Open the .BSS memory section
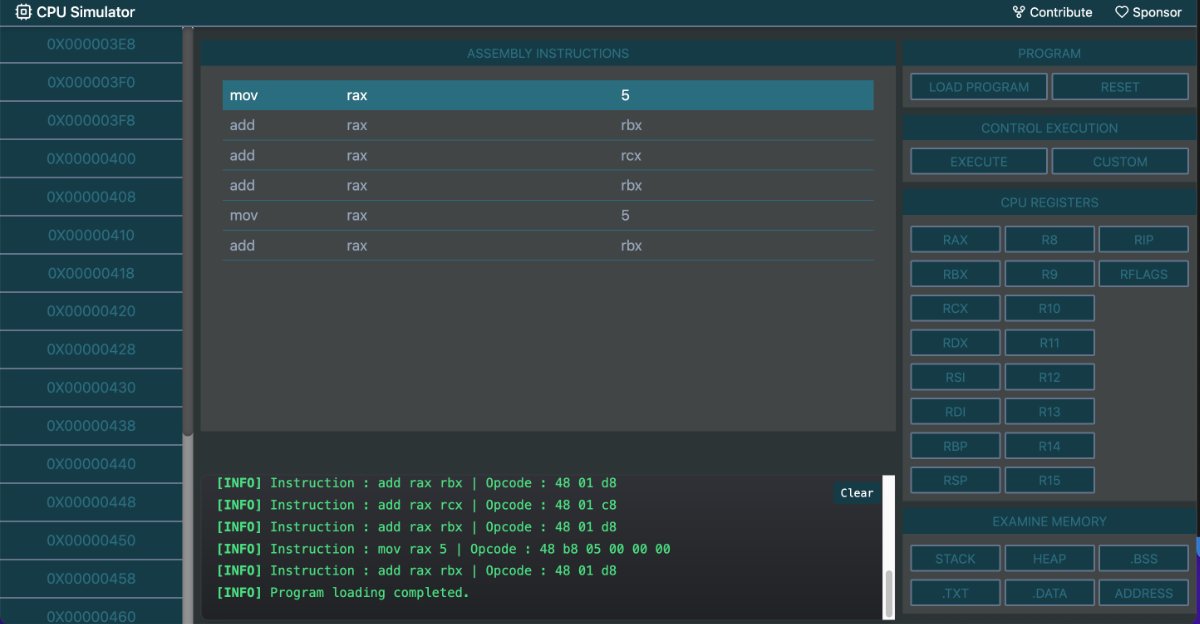Viewport: 1200px width, 624px height. [1143, 558]
